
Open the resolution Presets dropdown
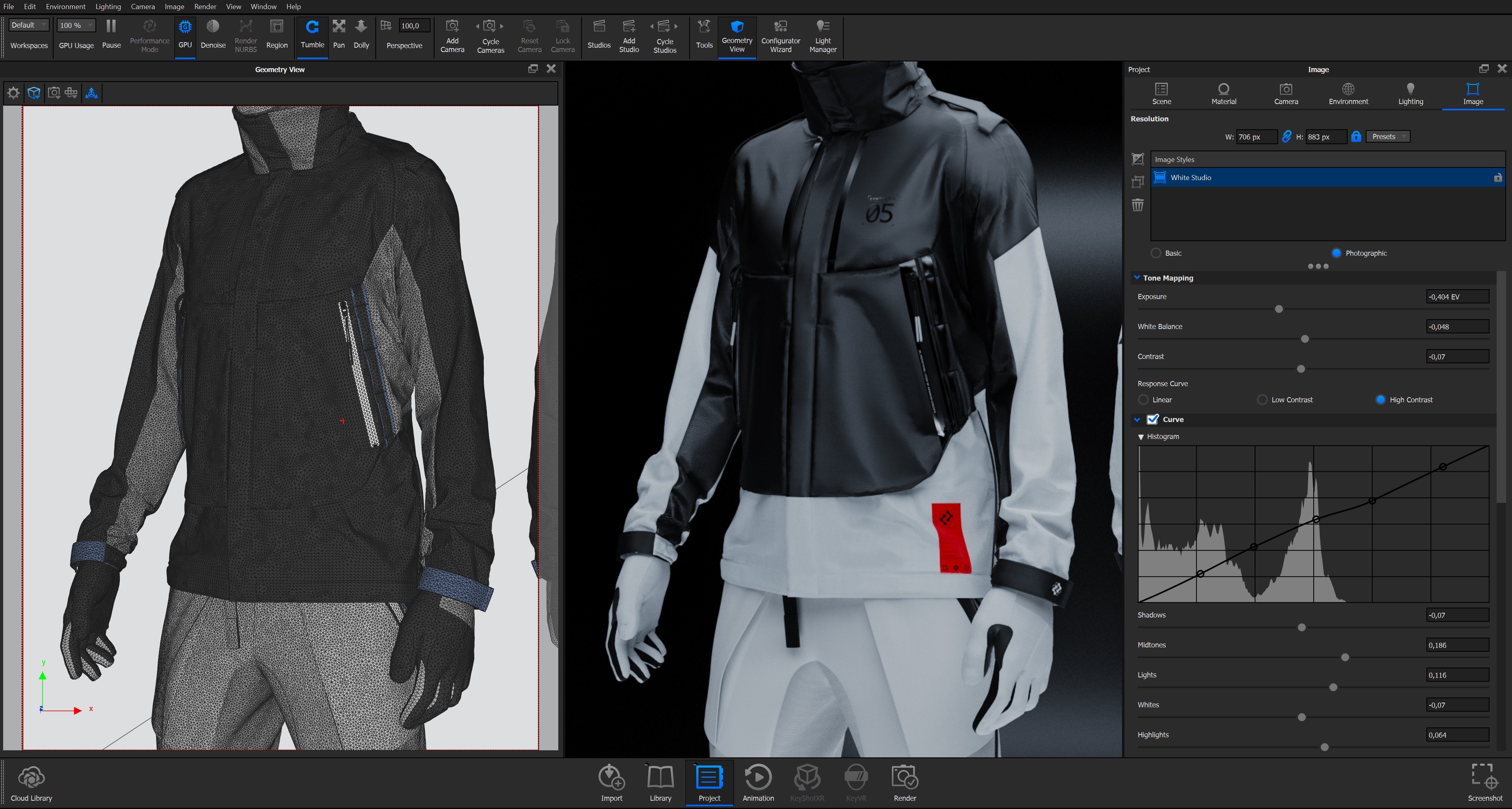pos(1387,137)
